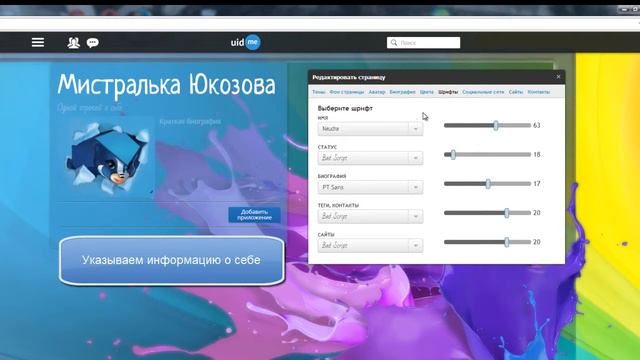Click the Имя font size slider handle
Screen dimensions: 640x360
496,125
